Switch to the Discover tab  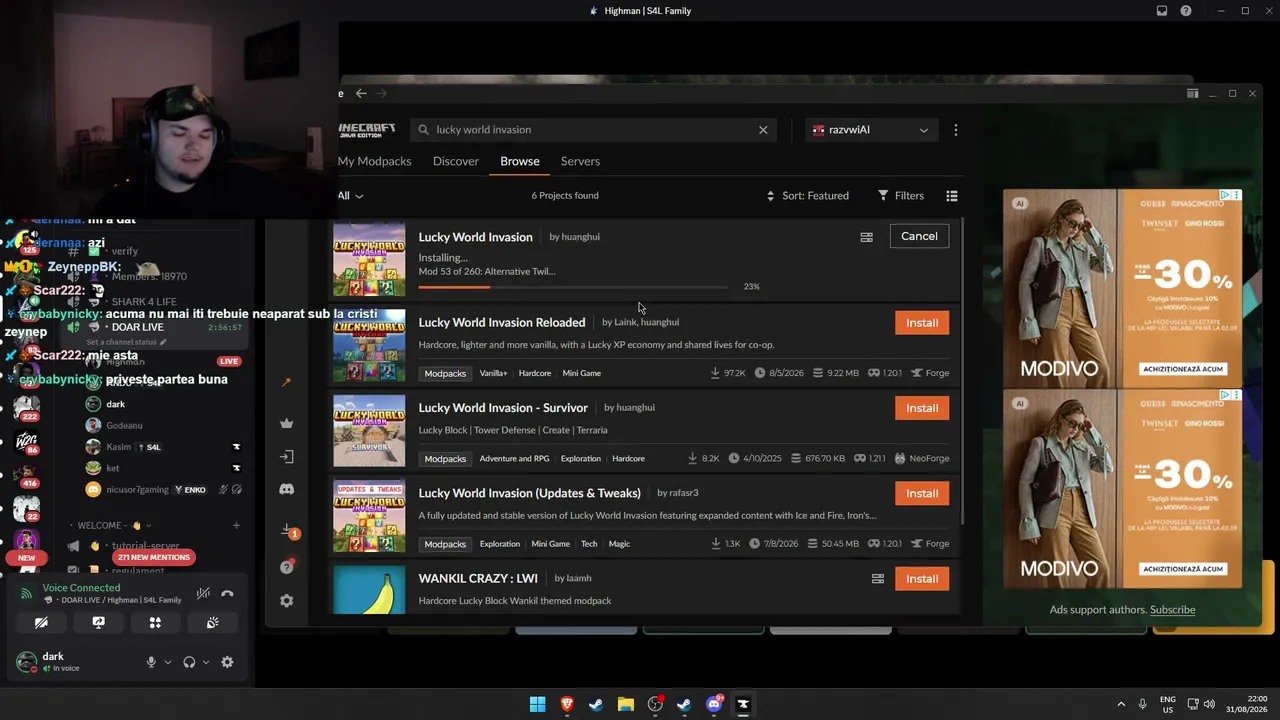(456, 161)
